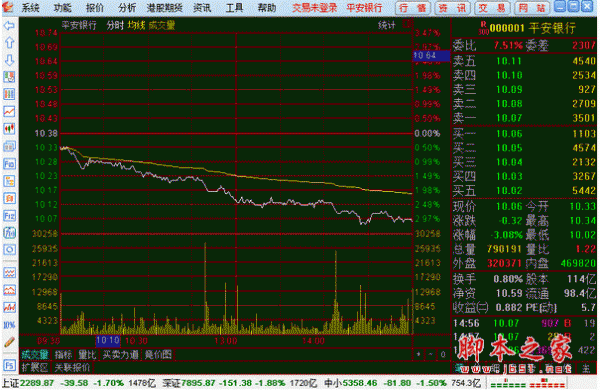The width and height of the screenshot is (600, 390).
Task: Click the 涨幅 value -3.08%
Action: tap(508, 235)
